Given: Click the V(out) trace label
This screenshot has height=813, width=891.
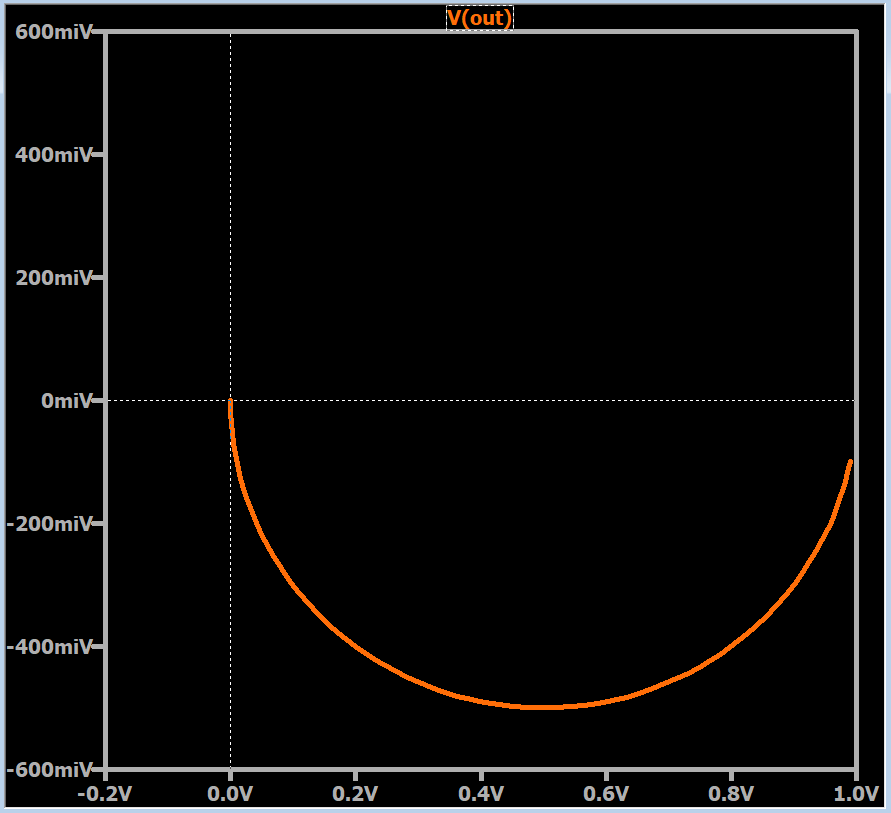Looking at the screenshot, I should pos(481,16).
